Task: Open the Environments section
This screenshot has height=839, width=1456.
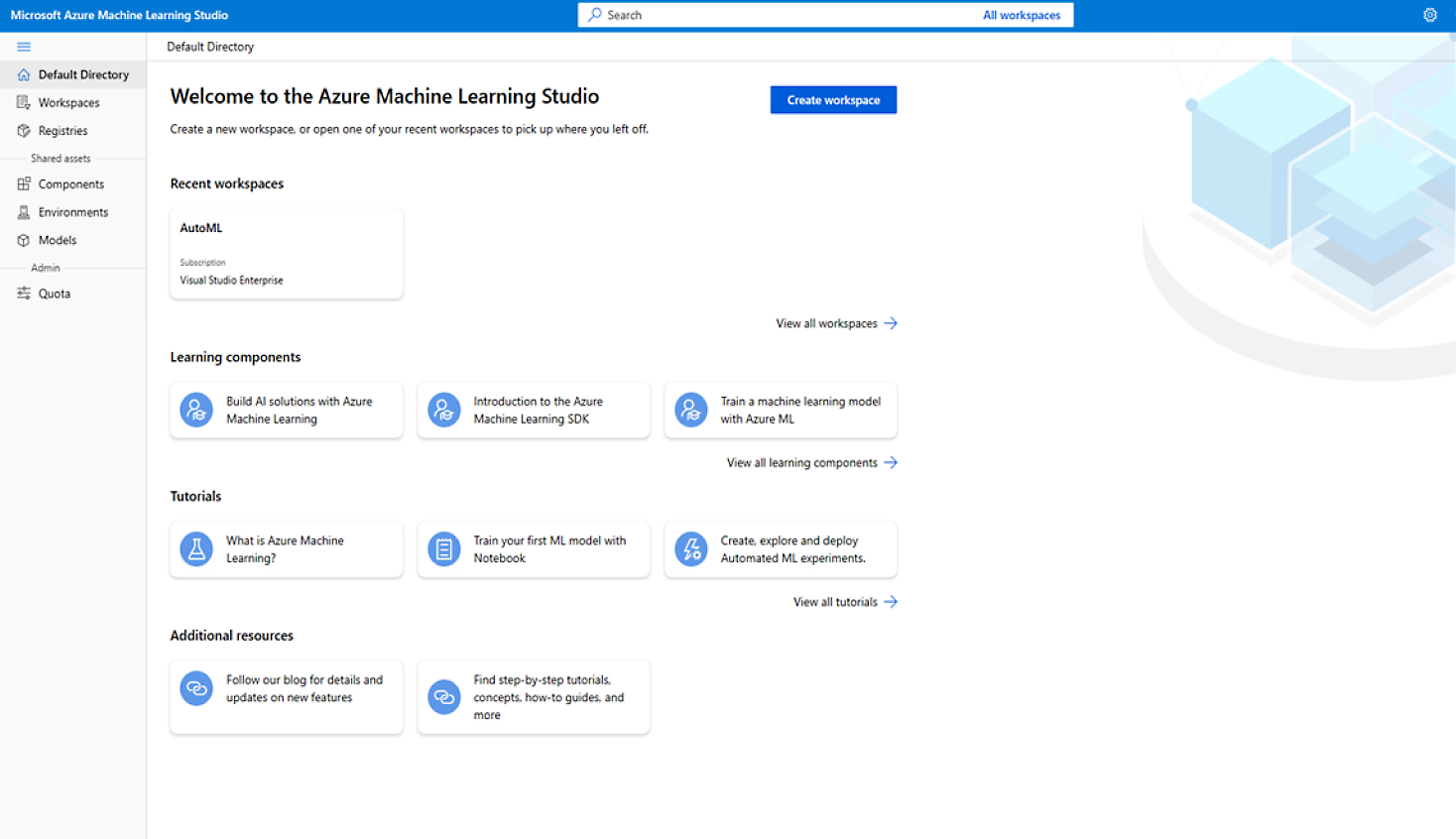Action: coord(73,211)
